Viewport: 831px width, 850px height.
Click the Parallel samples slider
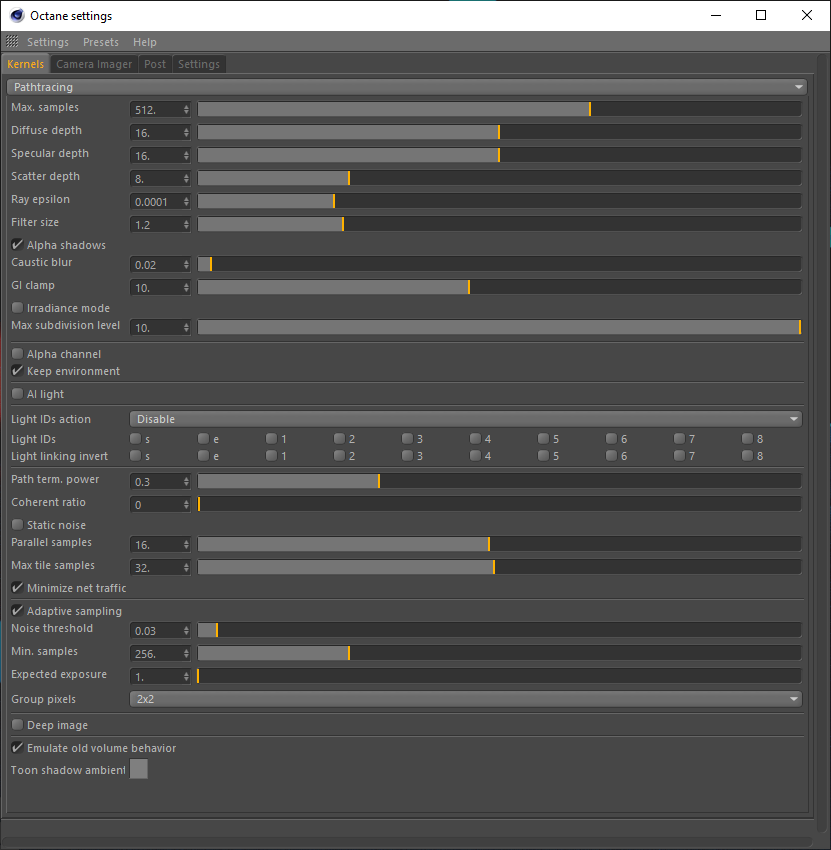(x=499, y=544)
